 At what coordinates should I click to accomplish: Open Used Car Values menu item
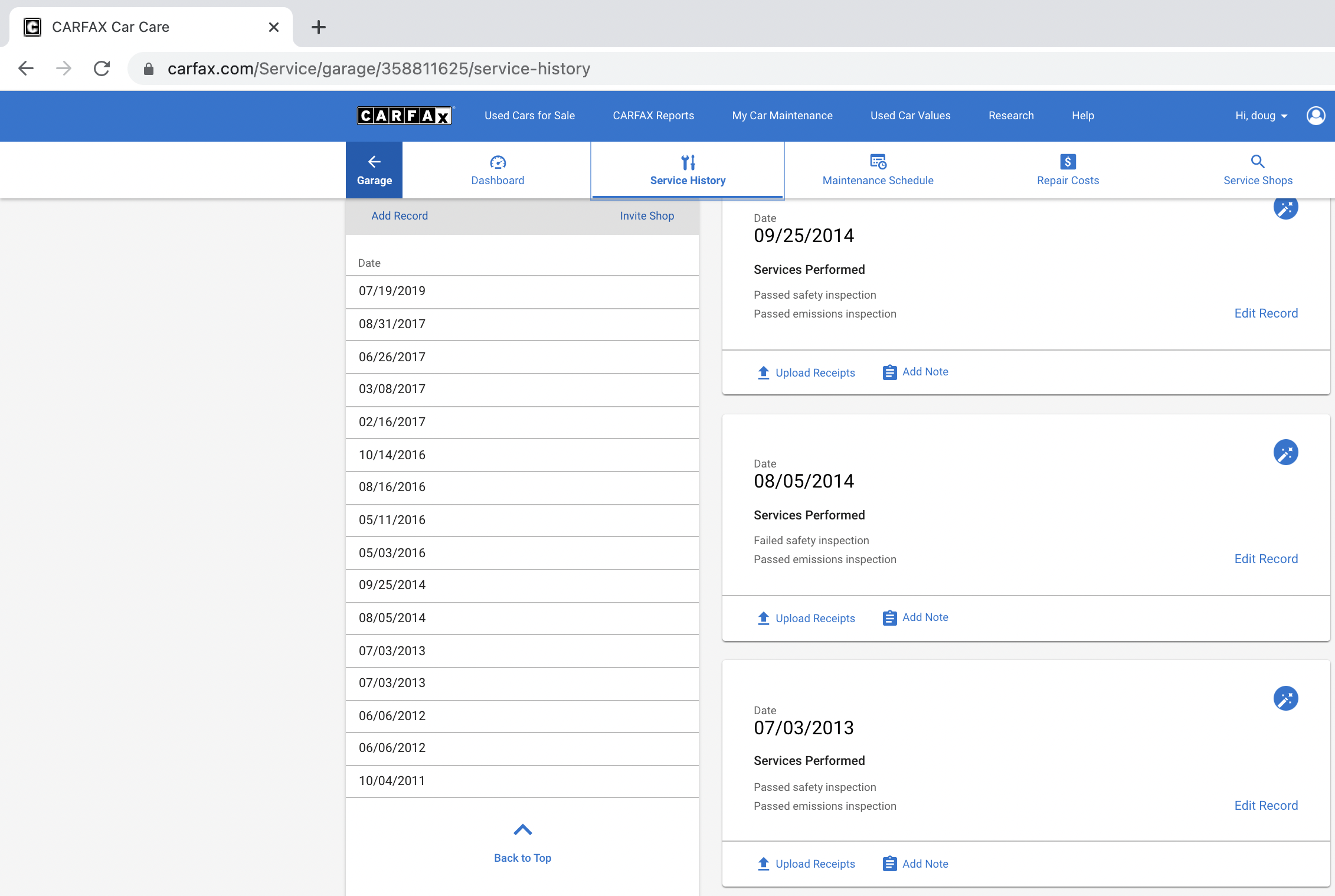click(x=910, y=116)
